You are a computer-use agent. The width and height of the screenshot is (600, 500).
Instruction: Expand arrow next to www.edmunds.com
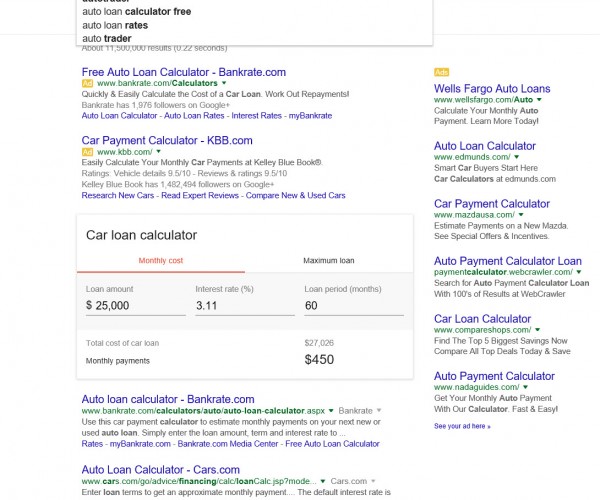(x=517, y=157)
